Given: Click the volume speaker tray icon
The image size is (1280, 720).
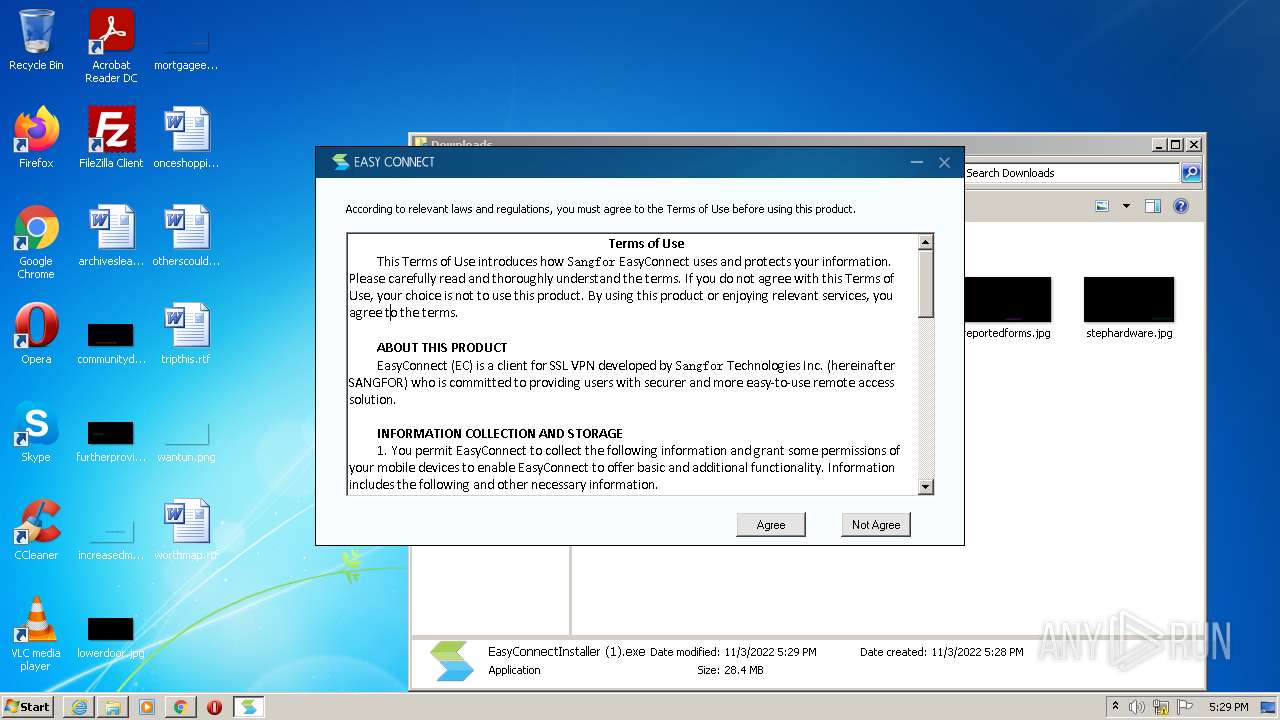Looking at the screenshot, I should (x=1137, y=707).
